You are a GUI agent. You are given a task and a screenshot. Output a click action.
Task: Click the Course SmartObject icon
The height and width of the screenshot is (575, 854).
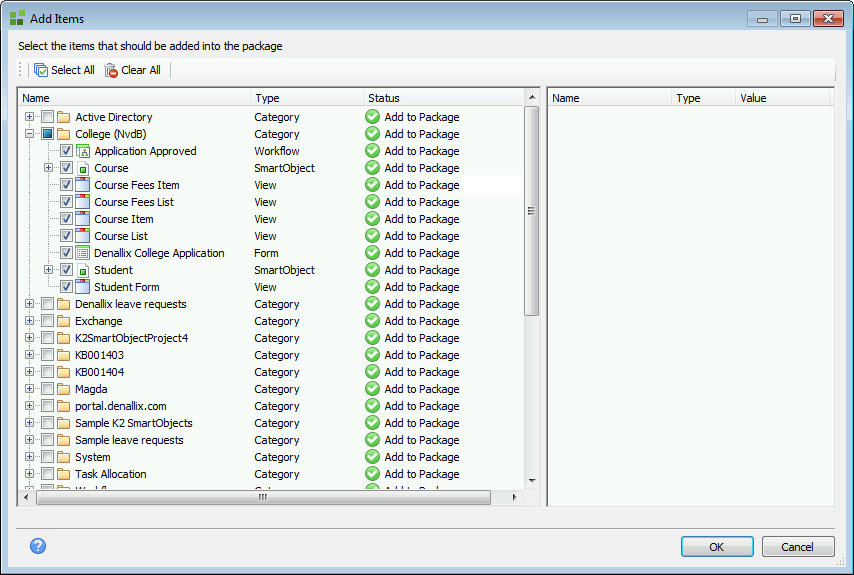[84, 168]
